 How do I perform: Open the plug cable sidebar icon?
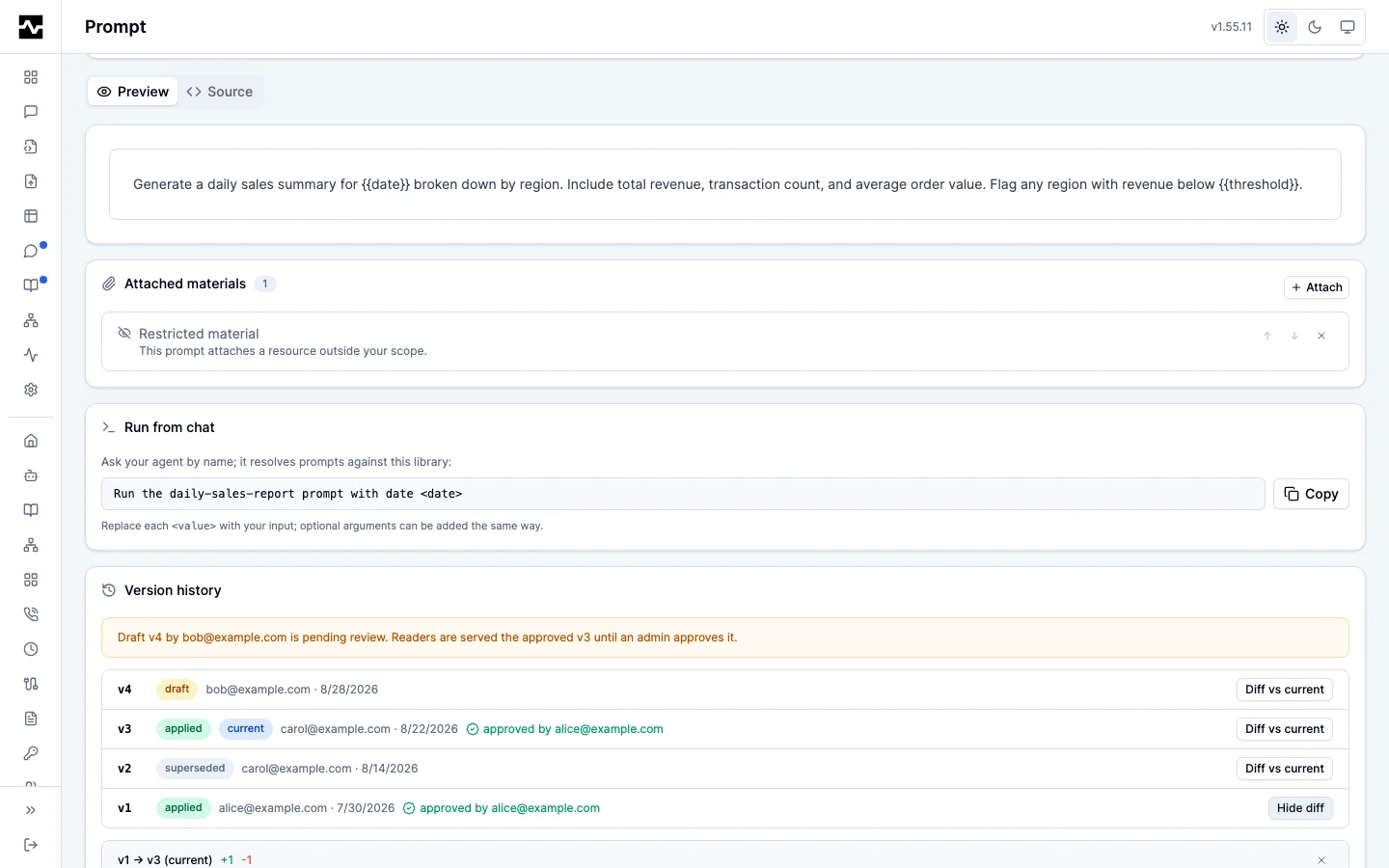point(31,684)
